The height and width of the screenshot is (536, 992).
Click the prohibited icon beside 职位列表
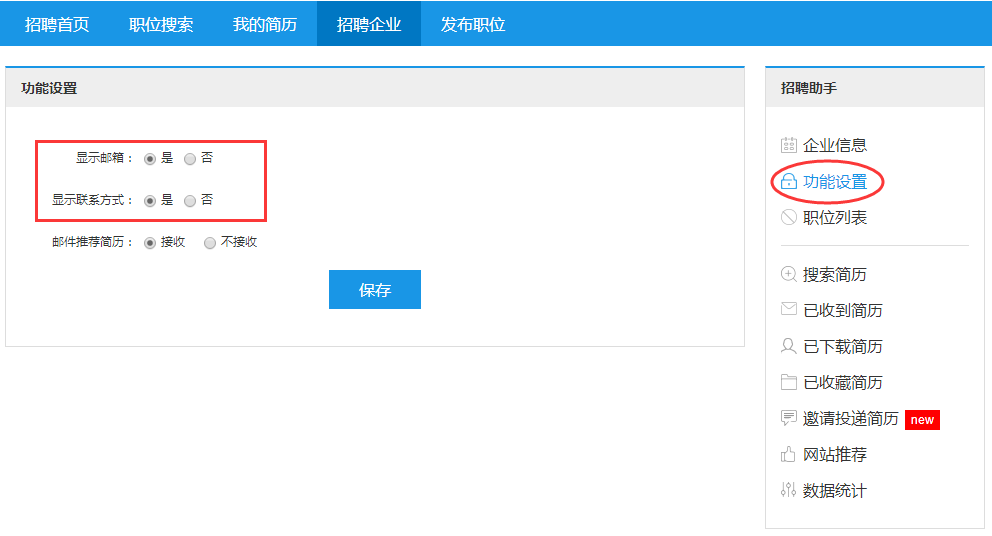coord(788,217)
